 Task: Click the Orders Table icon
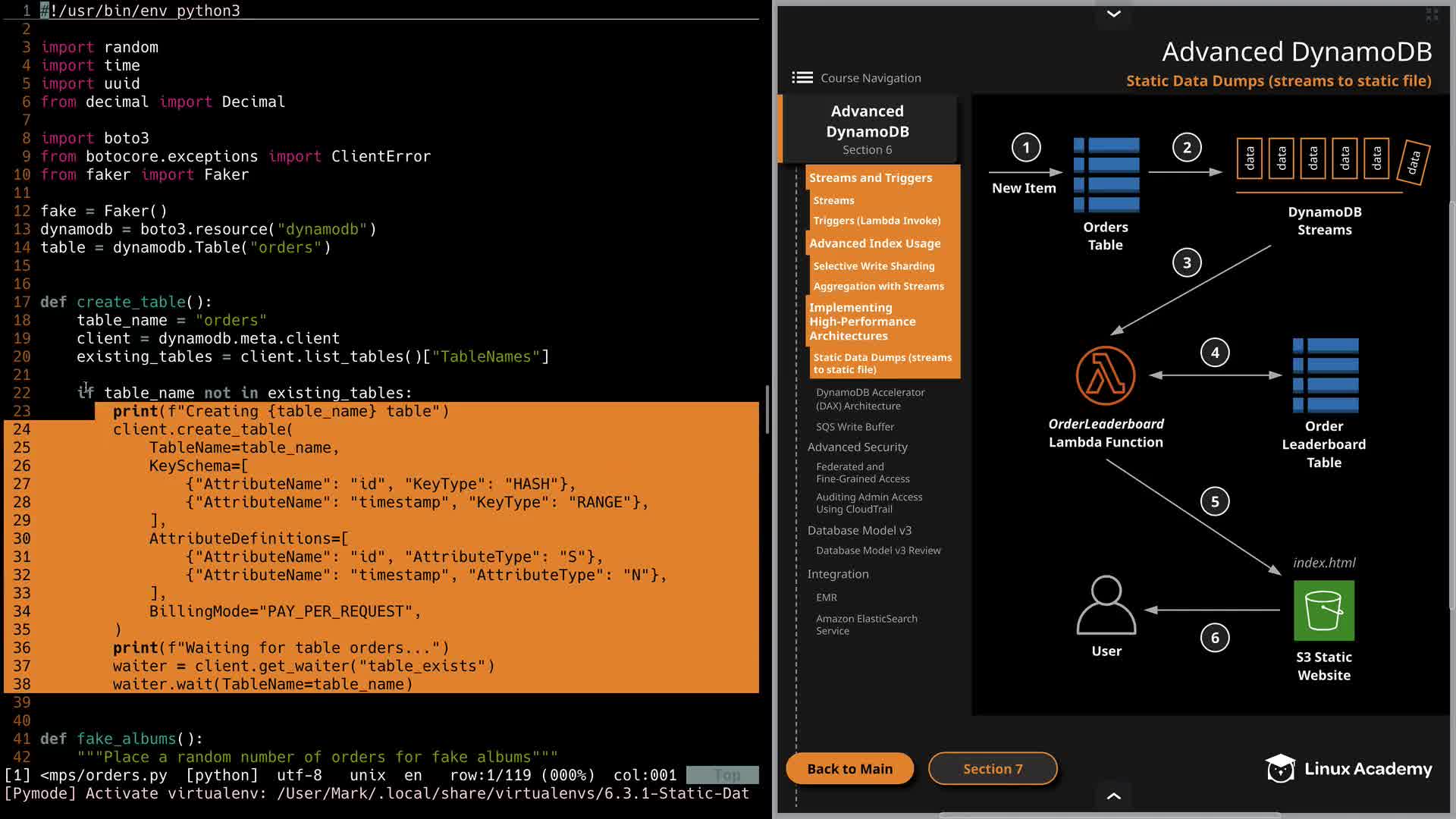pos(1106,174)
